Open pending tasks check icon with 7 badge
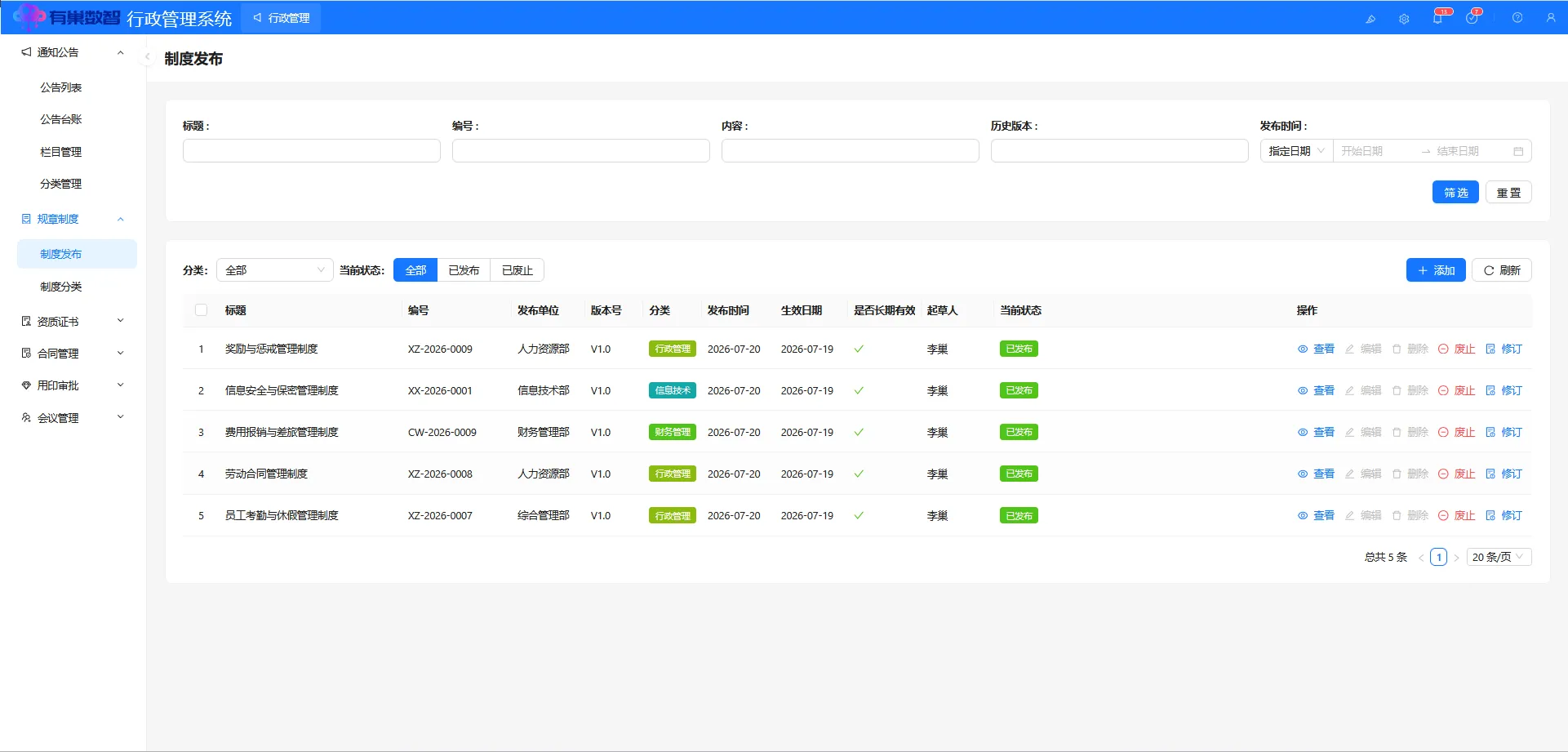 (x=1472, y=17)
